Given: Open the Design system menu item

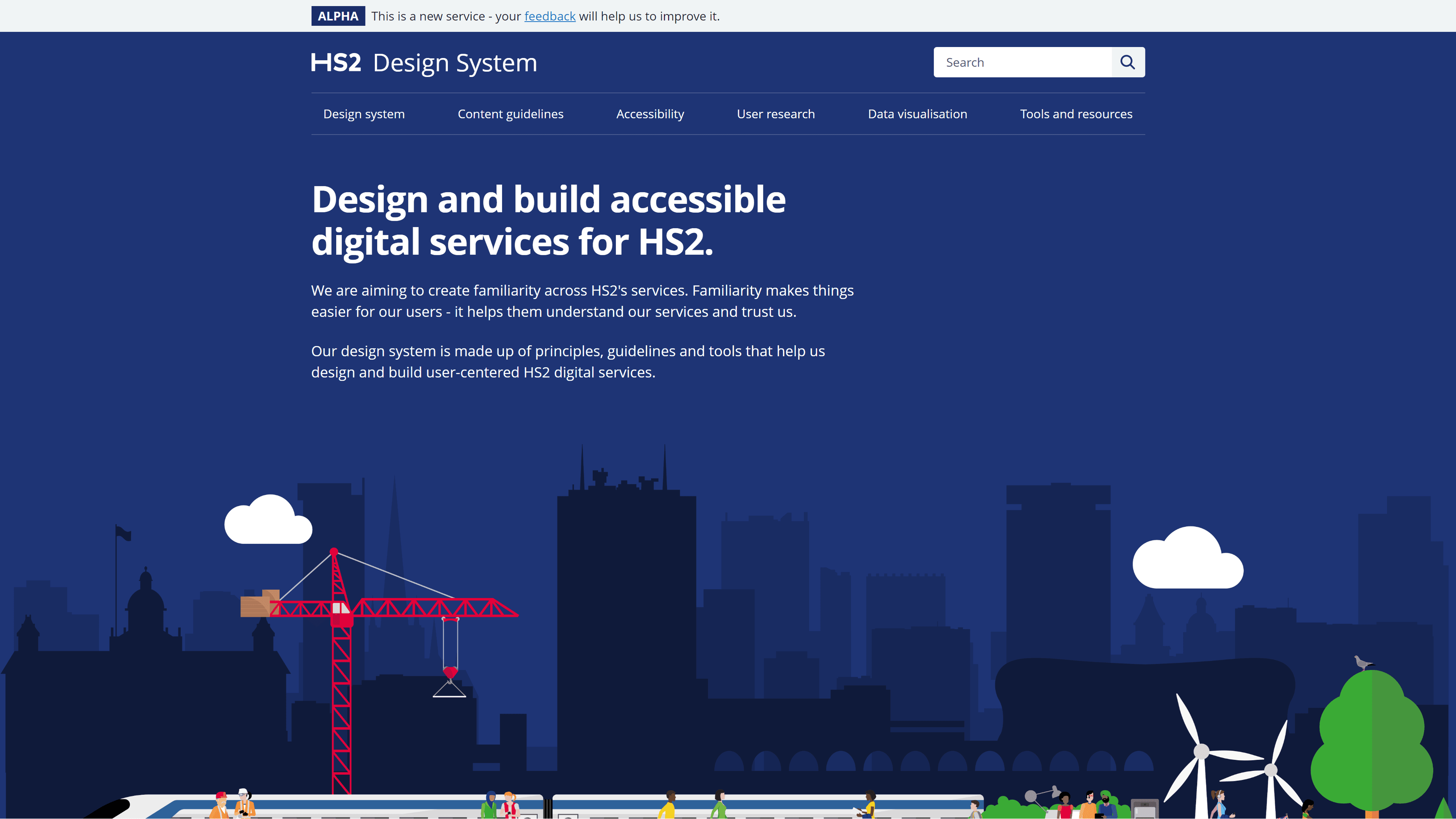Looking at the screenshot, I should (x=364, y=114).
